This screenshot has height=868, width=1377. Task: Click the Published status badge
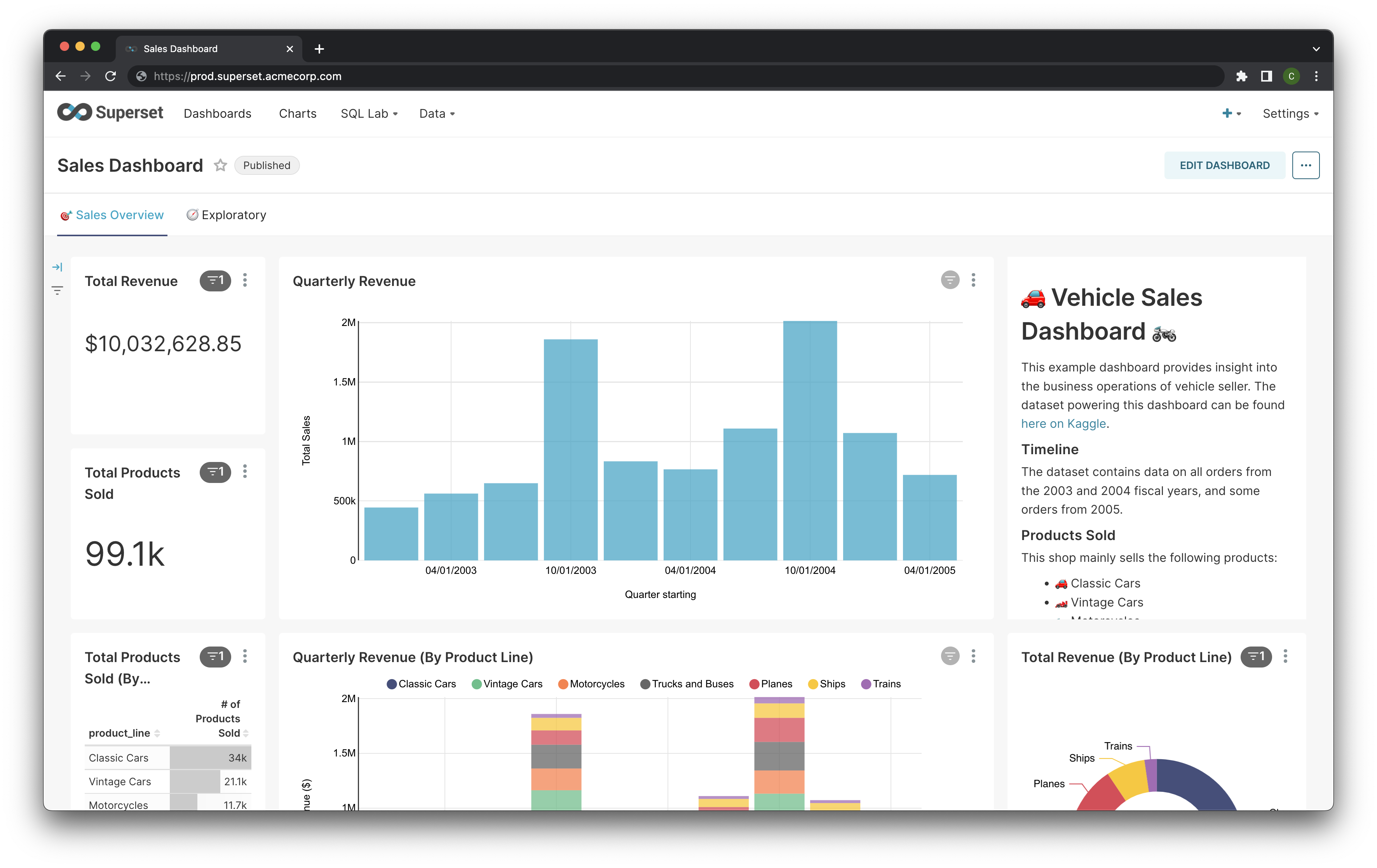tap(267, 165)
